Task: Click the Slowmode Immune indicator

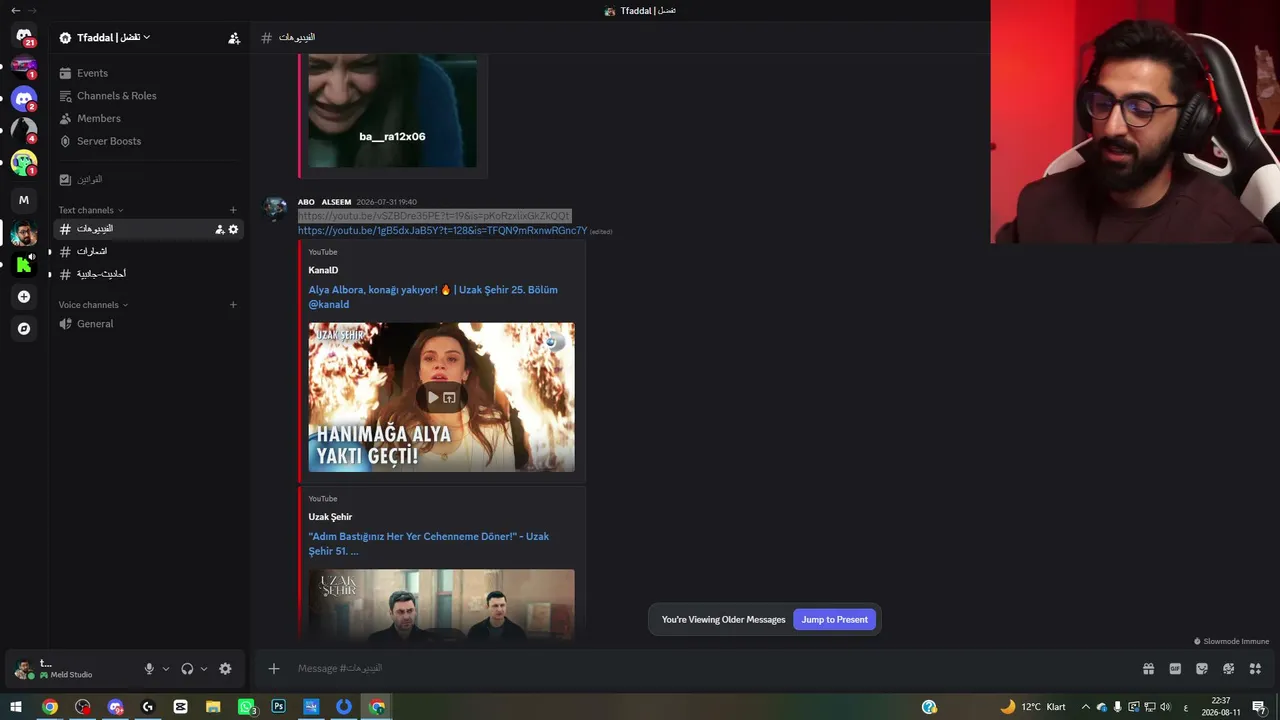Action: pyautogui.click(x=1231, y=642)
